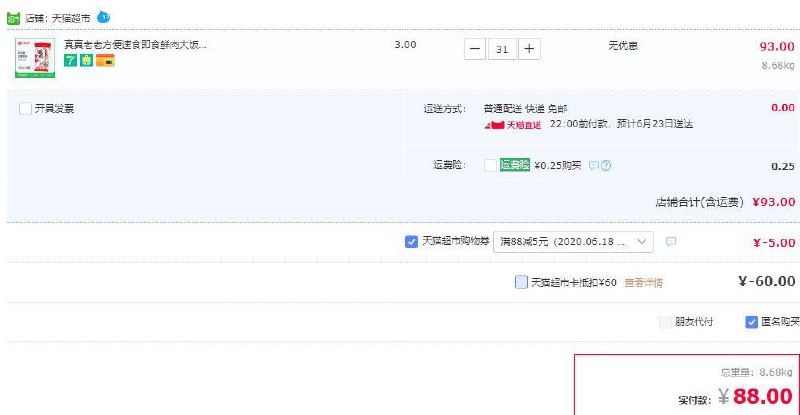Click the green 运费险 label badge

point(515,164)
